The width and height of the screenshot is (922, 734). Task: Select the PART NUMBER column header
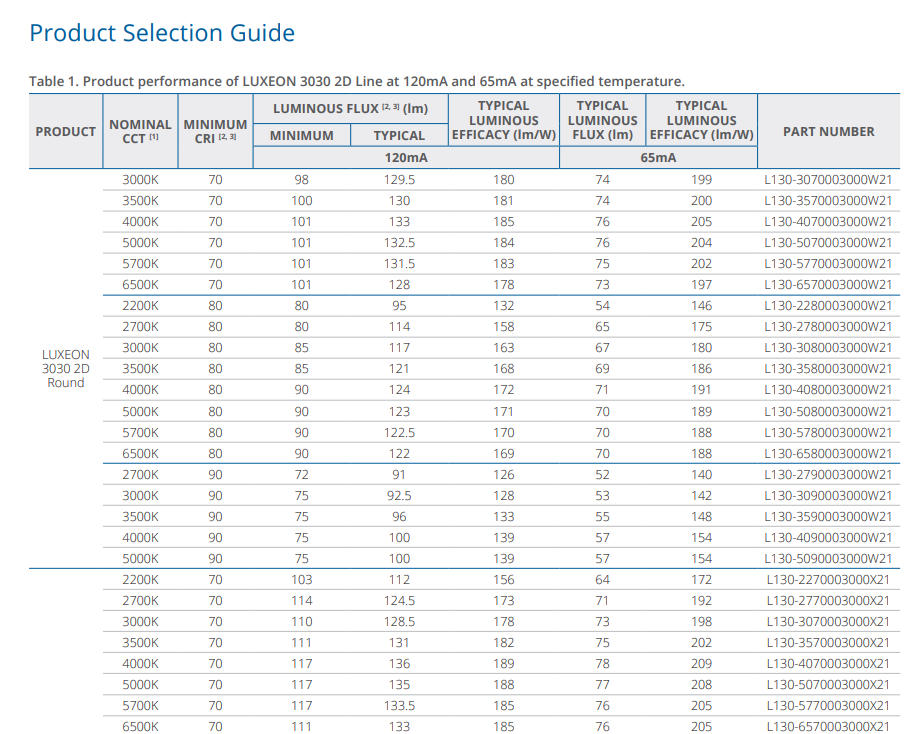pyautogui.click(x=828, y=131)
